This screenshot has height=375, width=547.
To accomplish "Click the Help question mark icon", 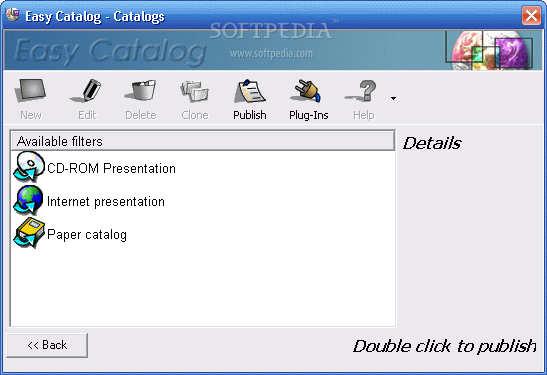I will pyautogui.click(x=362, y=90).
